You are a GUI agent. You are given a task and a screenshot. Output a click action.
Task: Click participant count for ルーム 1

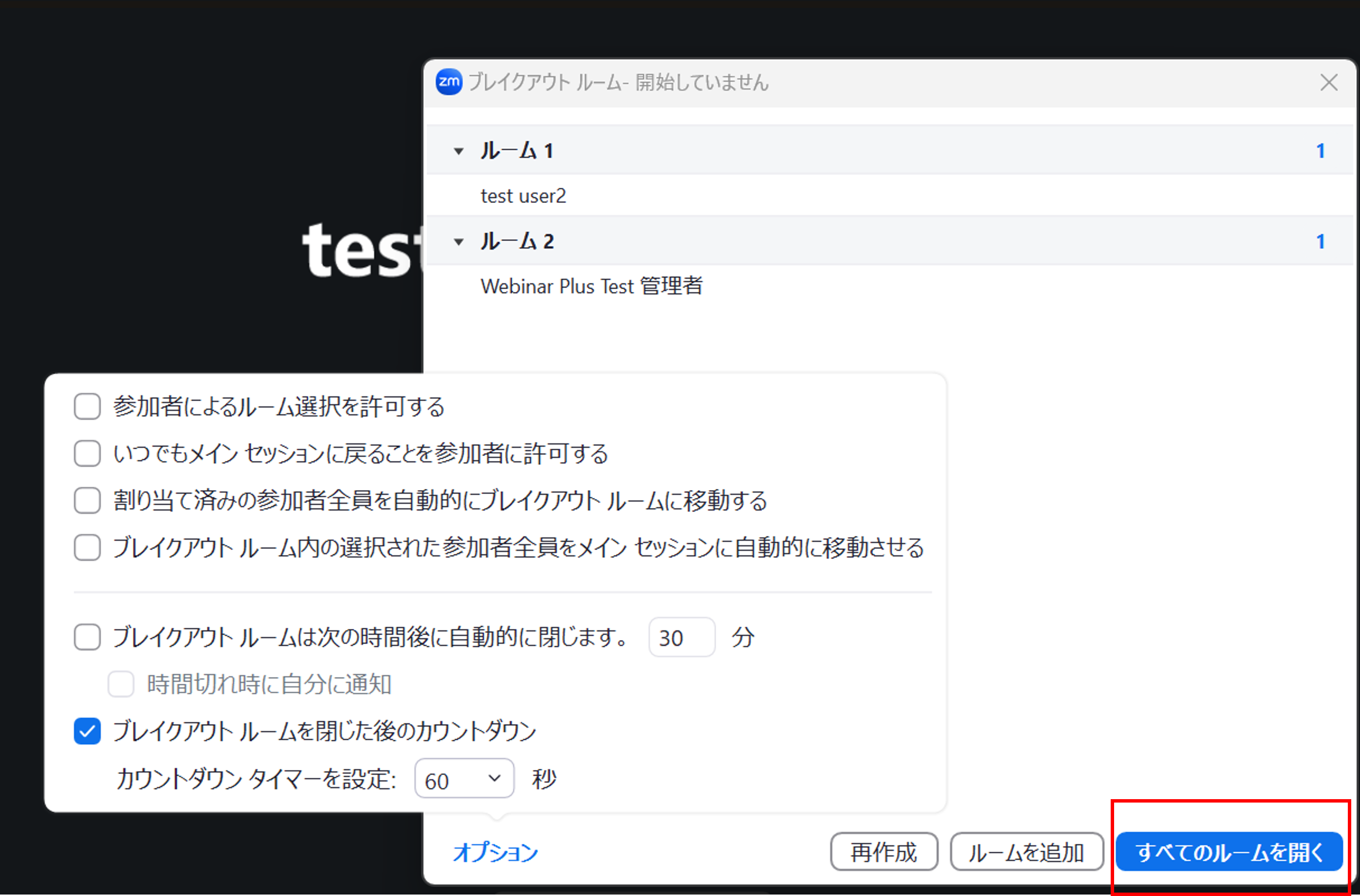1320,151
